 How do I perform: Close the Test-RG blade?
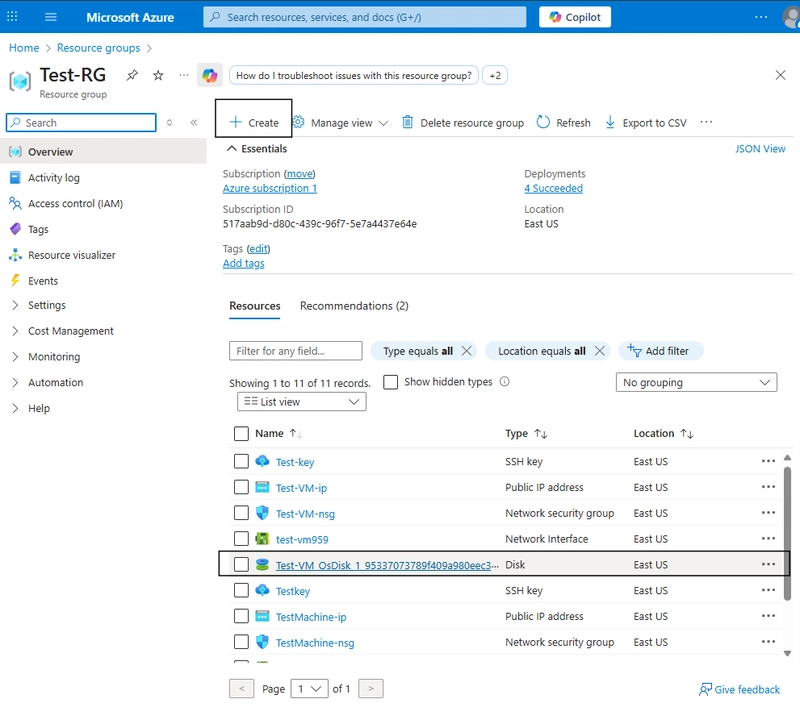click(780, 76)
